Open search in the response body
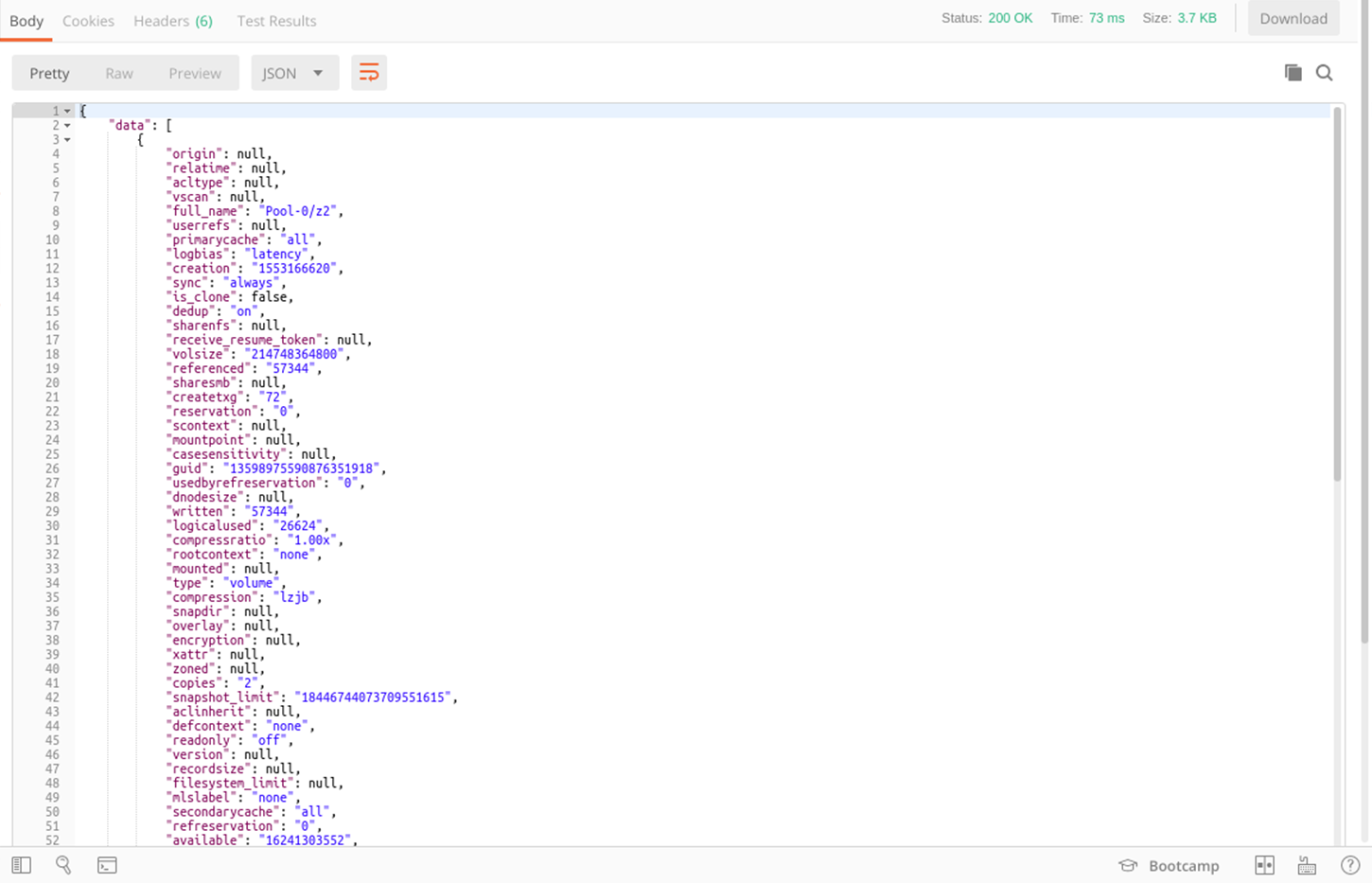This screenshot has height=883, width=1372. tap(1325, 73)
